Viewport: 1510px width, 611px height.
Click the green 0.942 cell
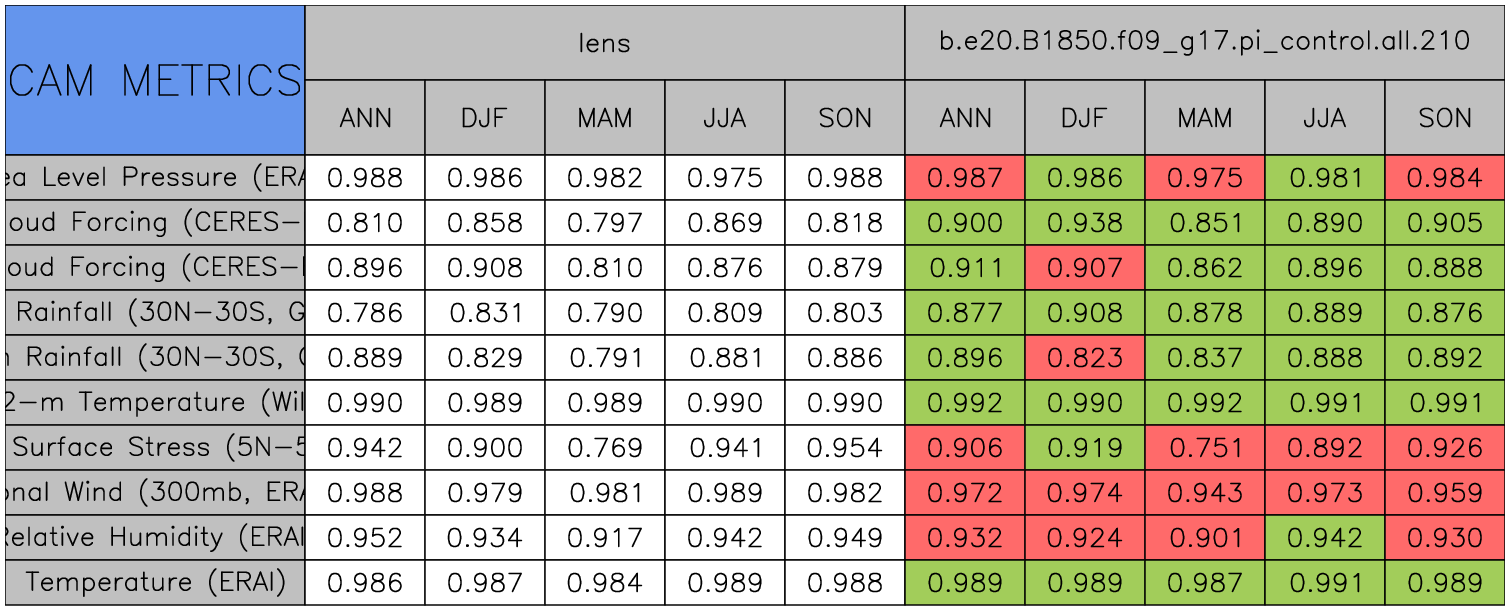1324,537
